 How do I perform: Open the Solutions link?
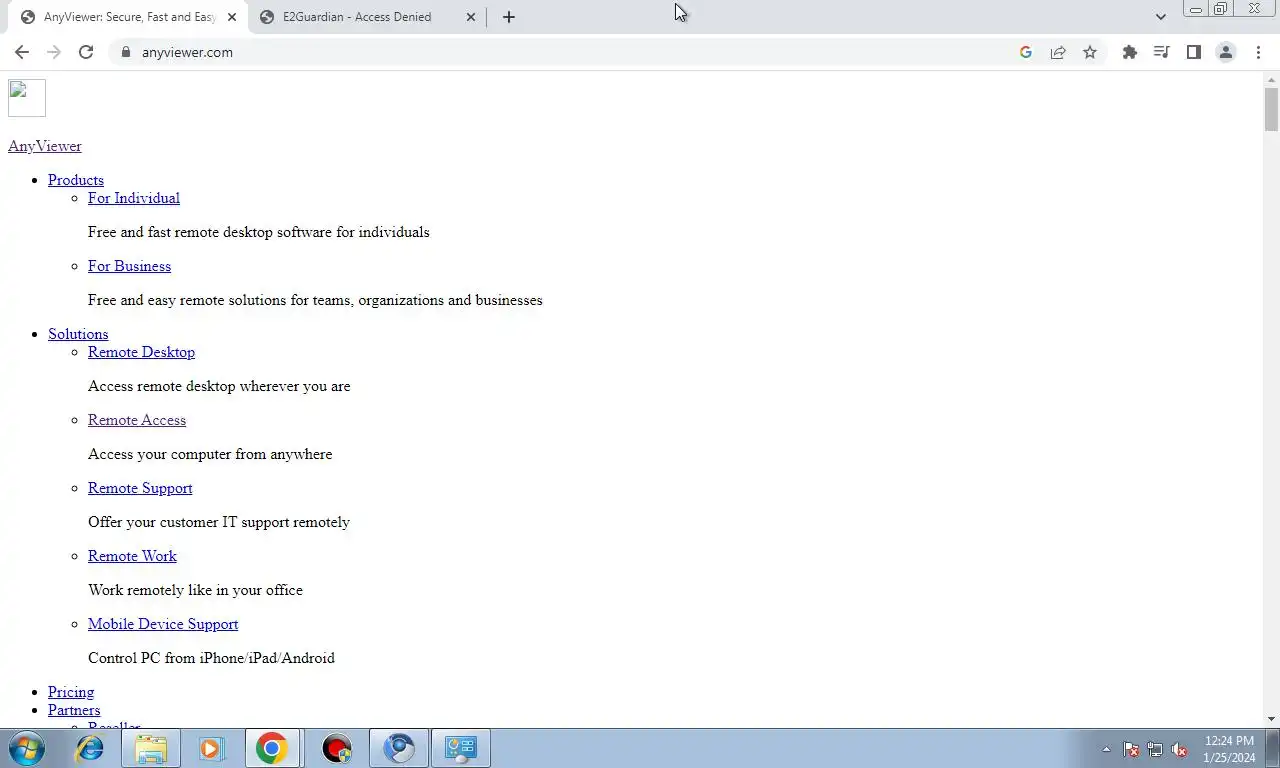tap(78, 334)
